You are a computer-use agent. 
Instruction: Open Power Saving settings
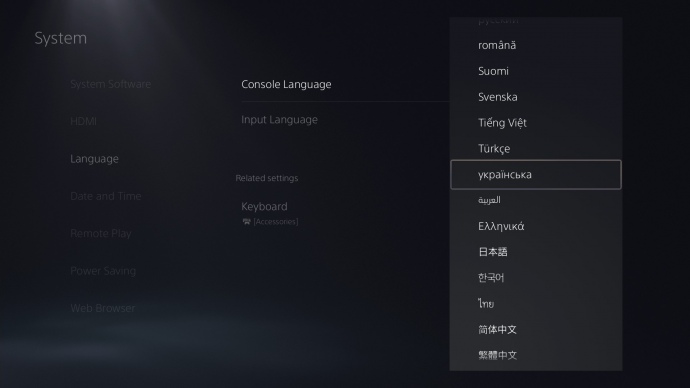pyautogui.click(x=103, y=271)
